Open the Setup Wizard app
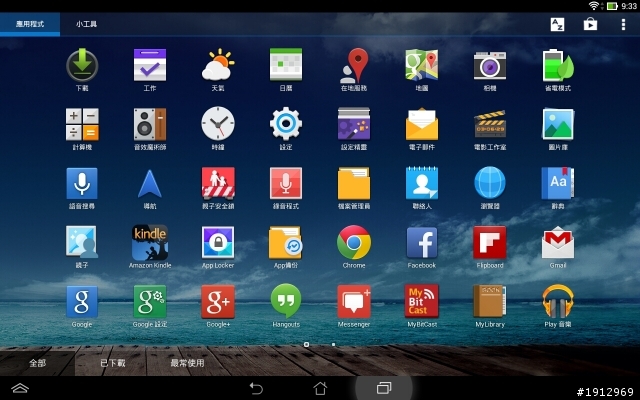The height and width of the screenshot is (400, 640). click(x=354, y=124)
